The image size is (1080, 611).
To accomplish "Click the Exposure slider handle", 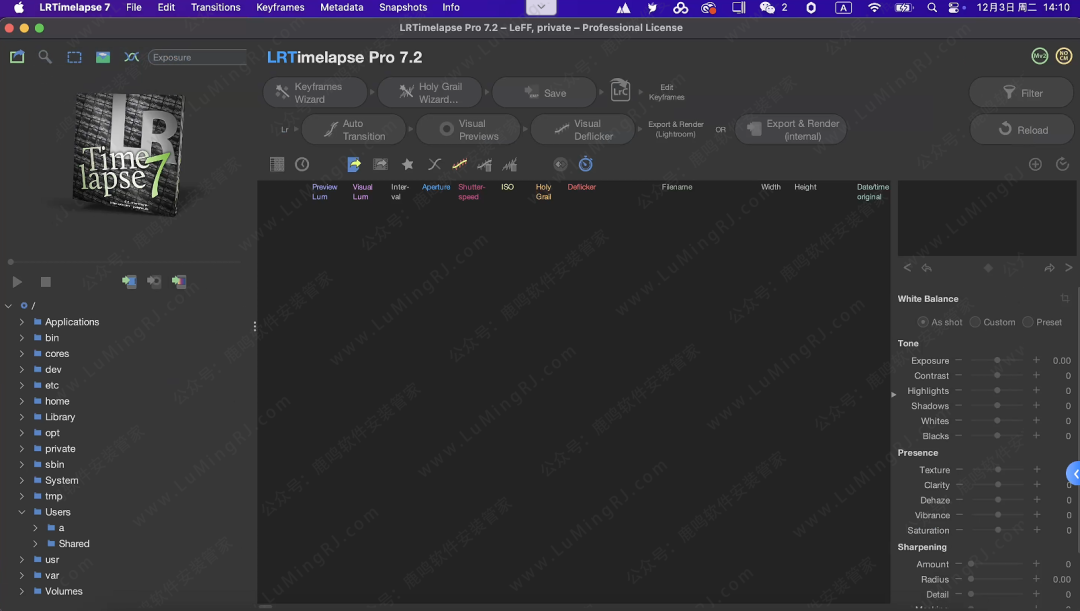I will click(x=997, y=360).
